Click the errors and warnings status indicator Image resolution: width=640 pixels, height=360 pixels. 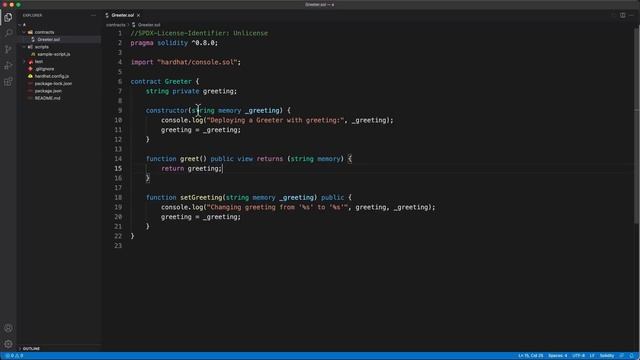(14, 356)
